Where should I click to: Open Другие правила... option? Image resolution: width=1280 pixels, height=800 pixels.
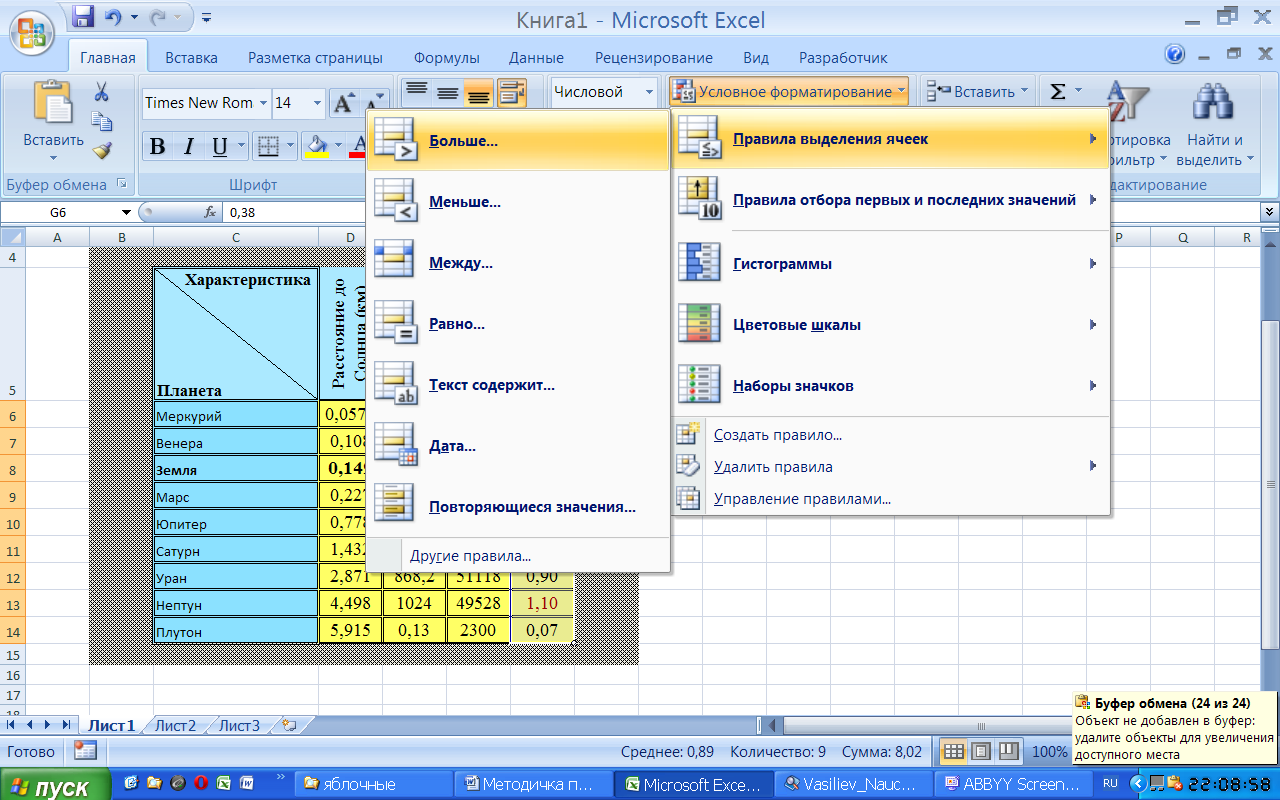click(517, 556)
